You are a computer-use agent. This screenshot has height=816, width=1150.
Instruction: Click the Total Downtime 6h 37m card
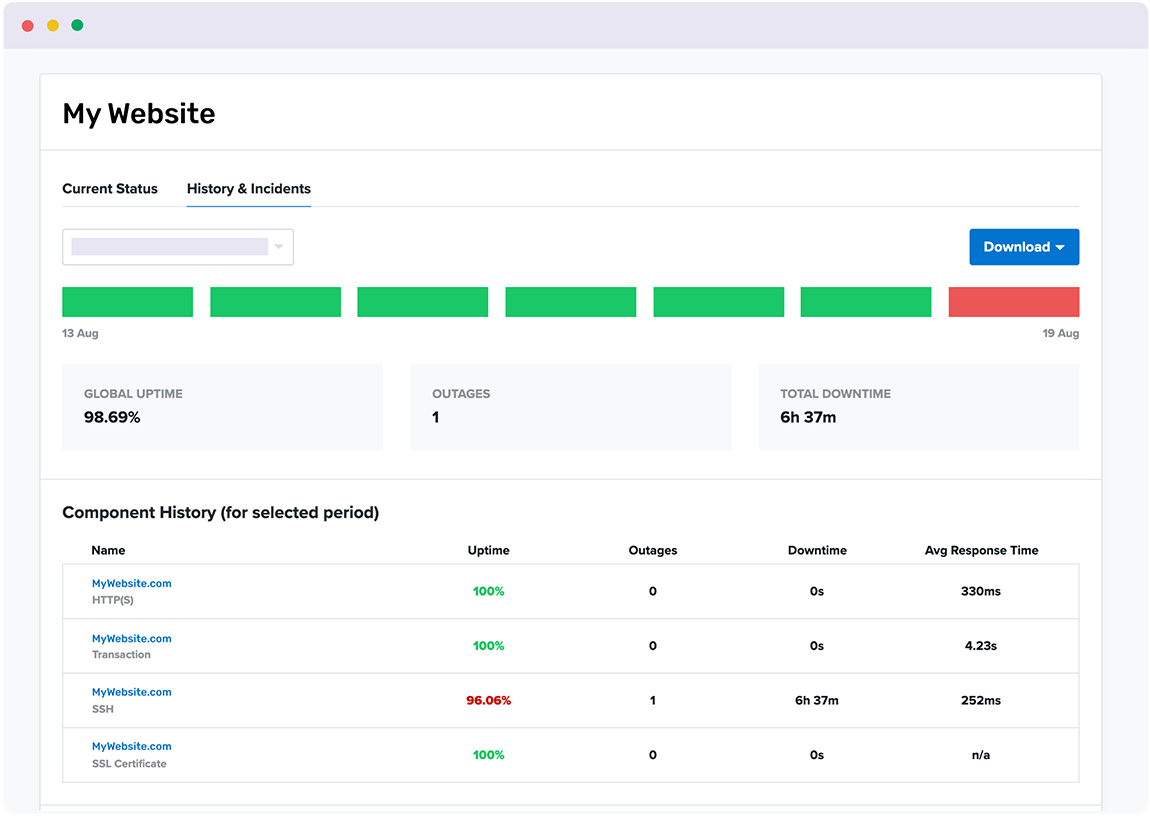click(918, 406)
